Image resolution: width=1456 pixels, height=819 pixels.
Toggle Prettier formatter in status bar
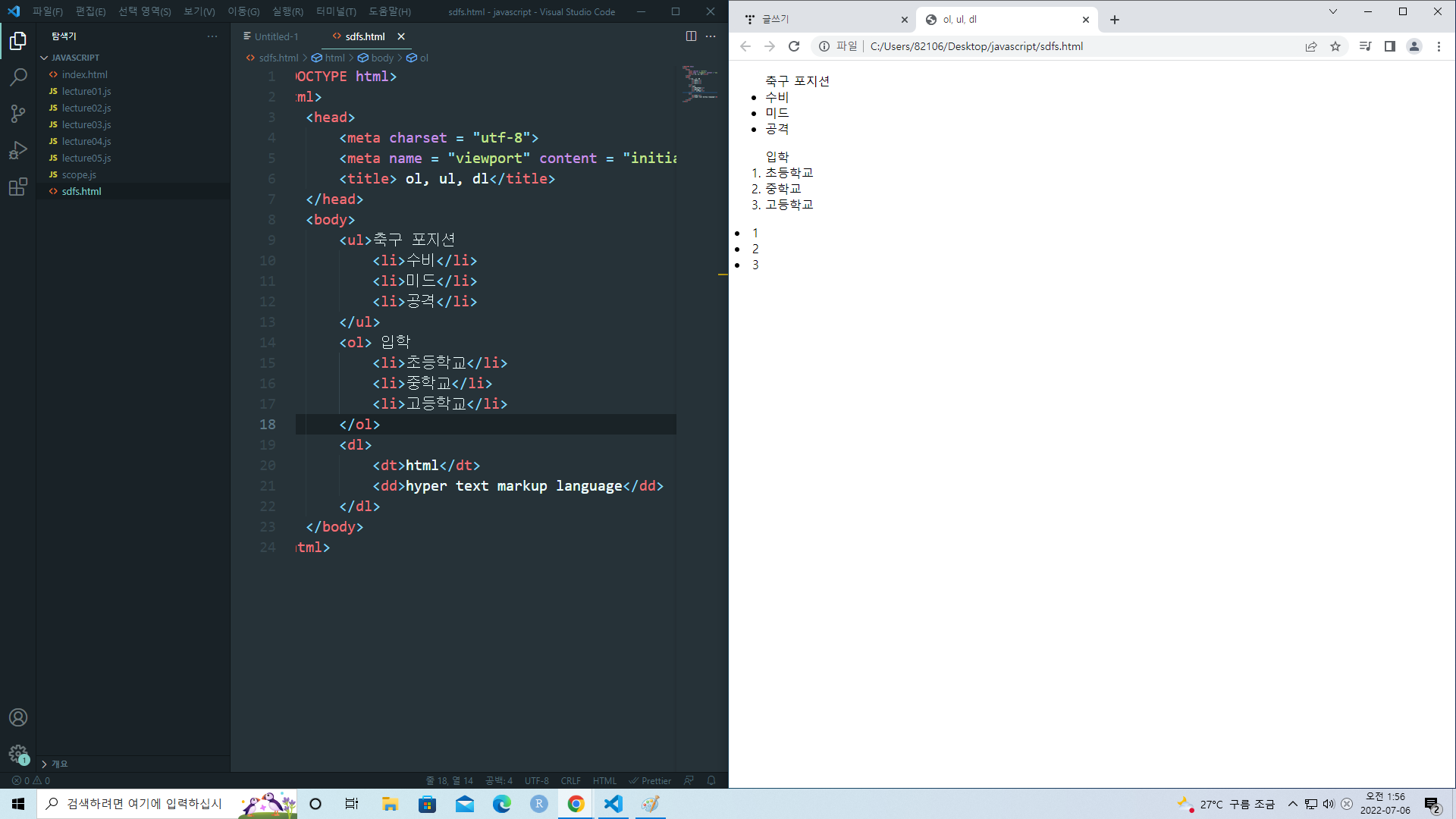(x=650, y=780)
